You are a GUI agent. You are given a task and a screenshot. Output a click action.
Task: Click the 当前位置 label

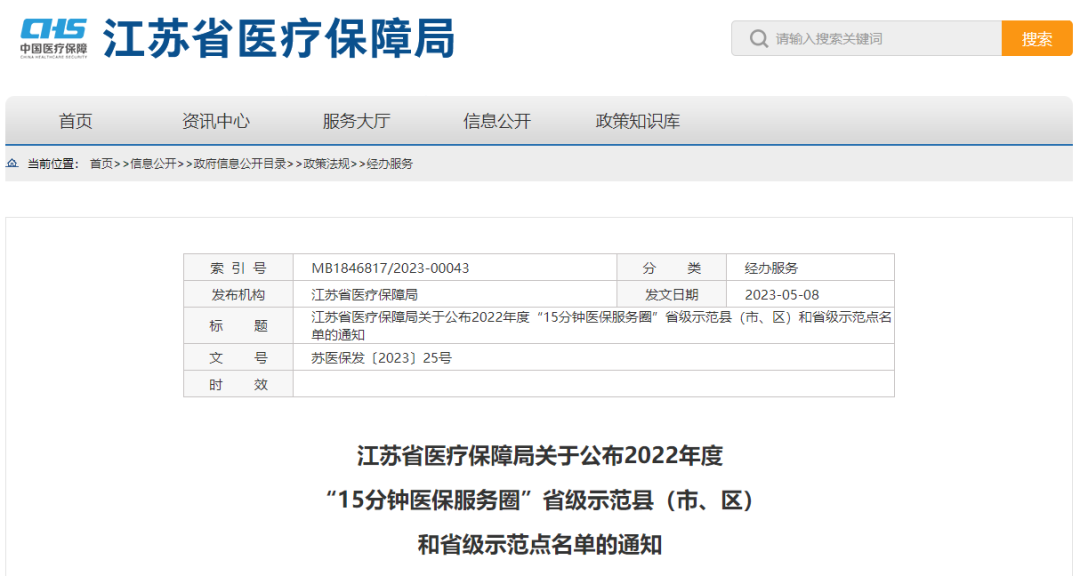click(53, 164)
